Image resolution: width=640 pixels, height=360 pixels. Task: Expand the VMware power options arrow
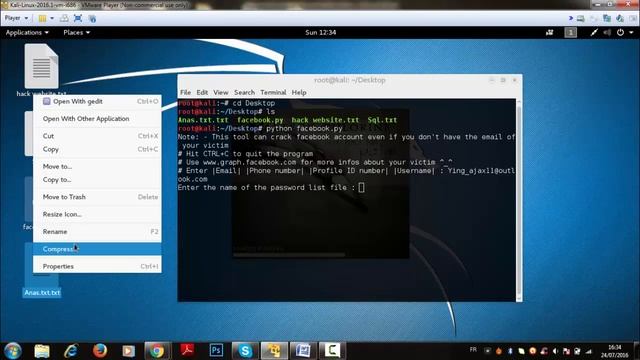(52, 18)
